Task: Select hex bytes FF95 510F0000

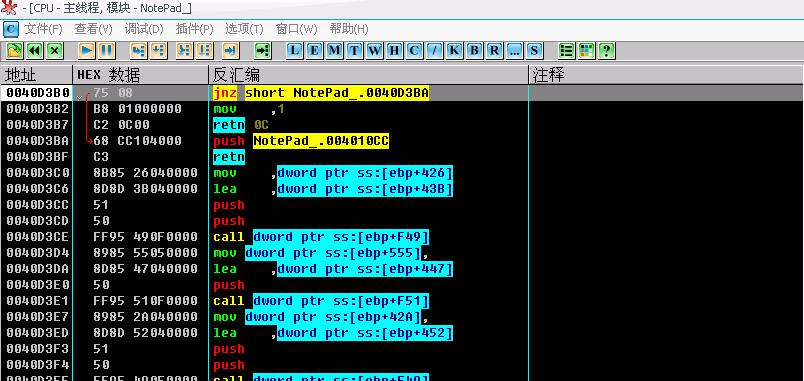Action: tap(146, 300)
